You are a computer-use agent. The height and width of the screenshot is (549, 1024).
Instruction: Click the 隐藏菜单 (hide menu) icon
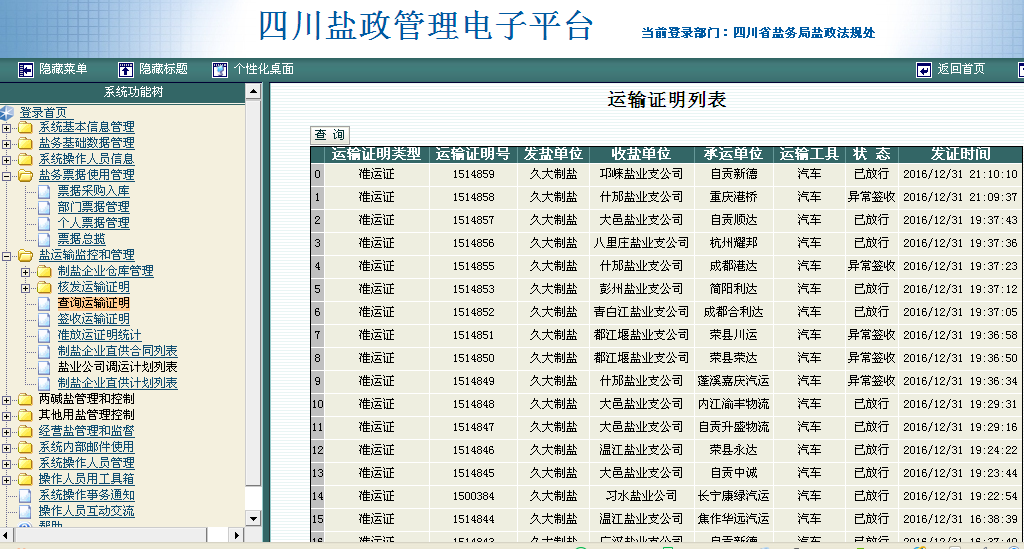point(26,69)
